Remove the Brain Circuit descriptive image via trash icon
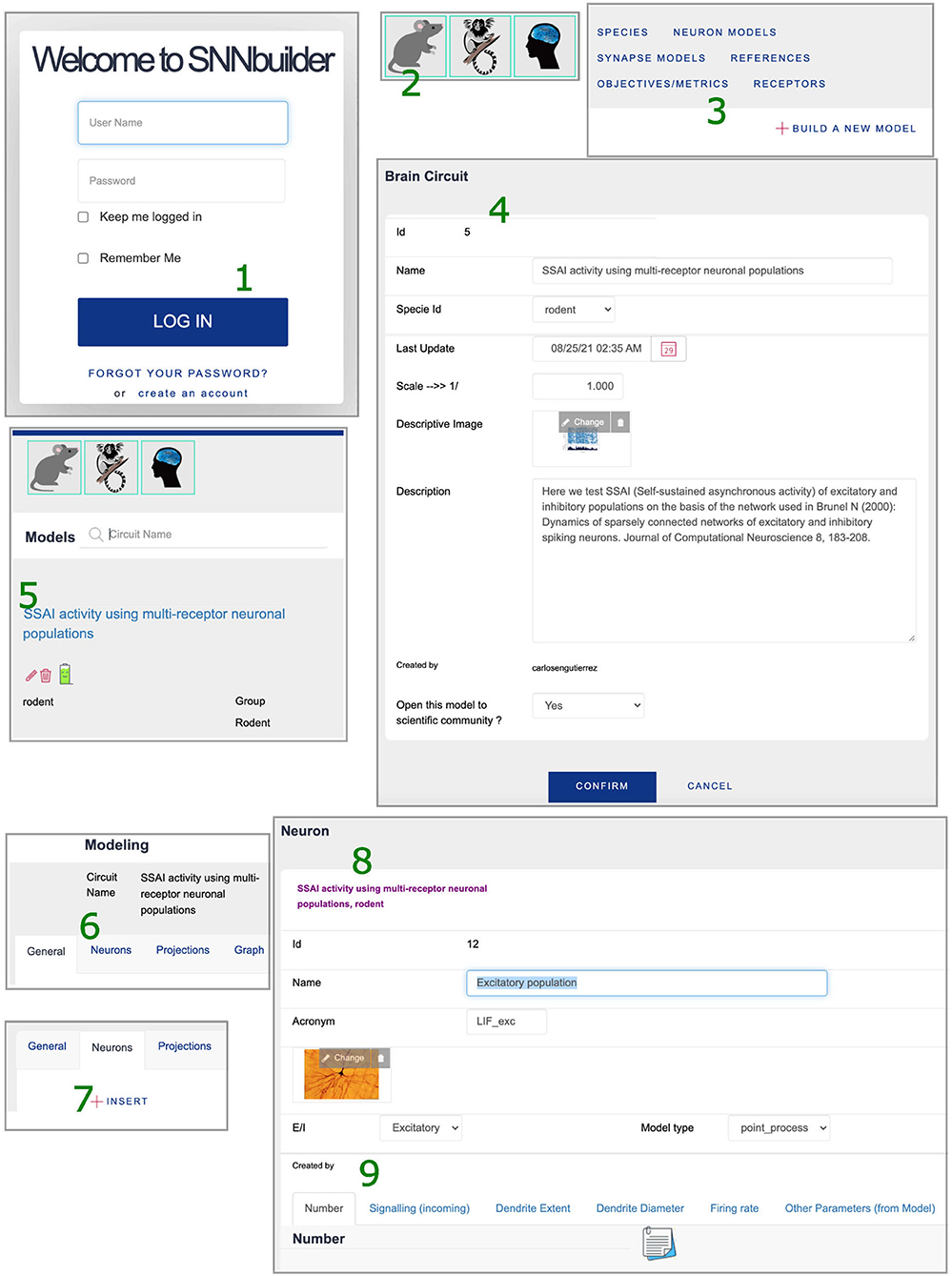 (620, 422)
